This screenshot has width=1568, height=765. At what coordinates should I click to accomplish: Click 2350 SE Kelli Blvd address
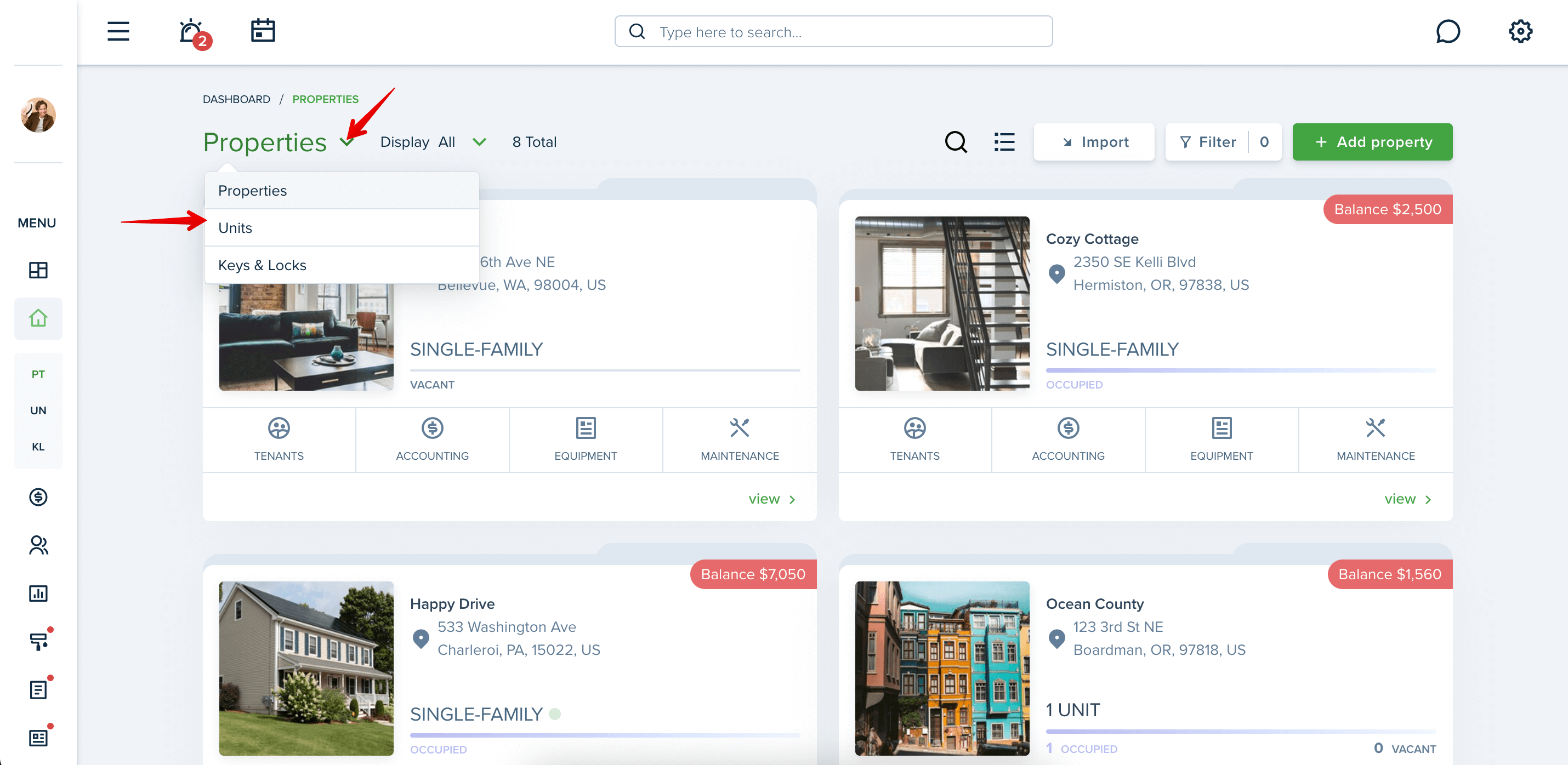pos(1134,262)
